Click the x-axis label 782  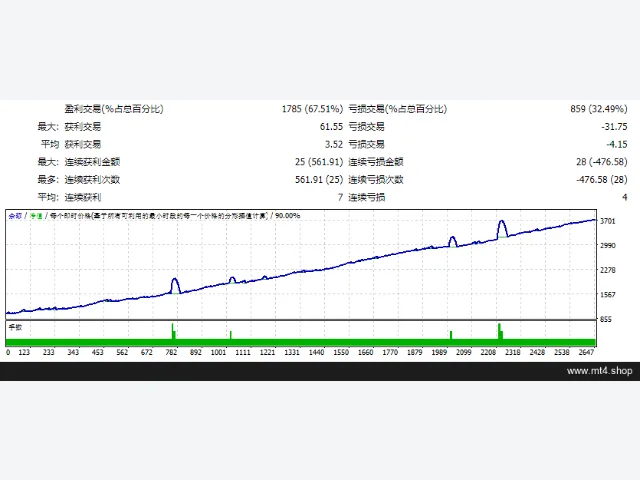pos(171,352)
